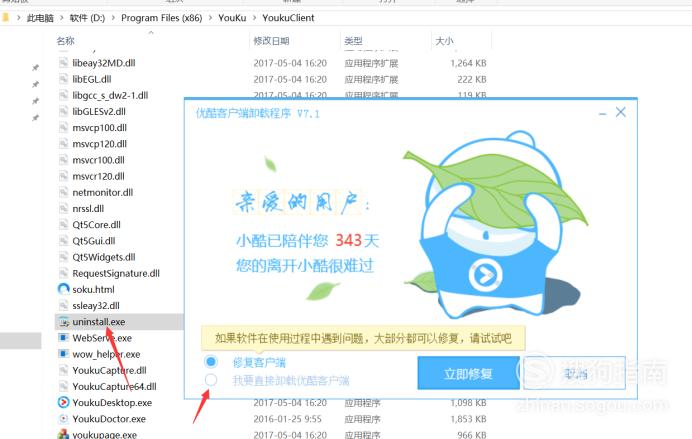
Task: Select netmonitor.dll file icon
Action: (64, 192)
